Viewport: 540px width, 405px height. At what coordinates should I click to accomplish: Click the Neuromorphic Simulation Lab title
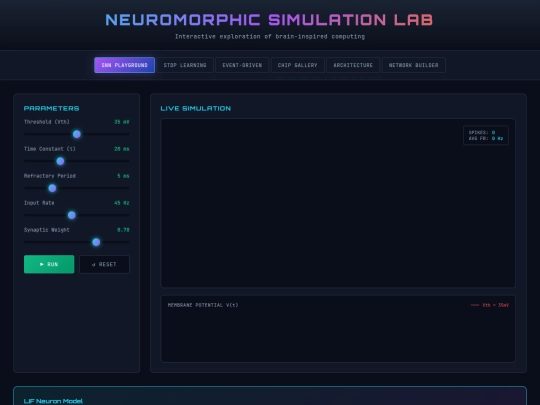click(269, 20)
